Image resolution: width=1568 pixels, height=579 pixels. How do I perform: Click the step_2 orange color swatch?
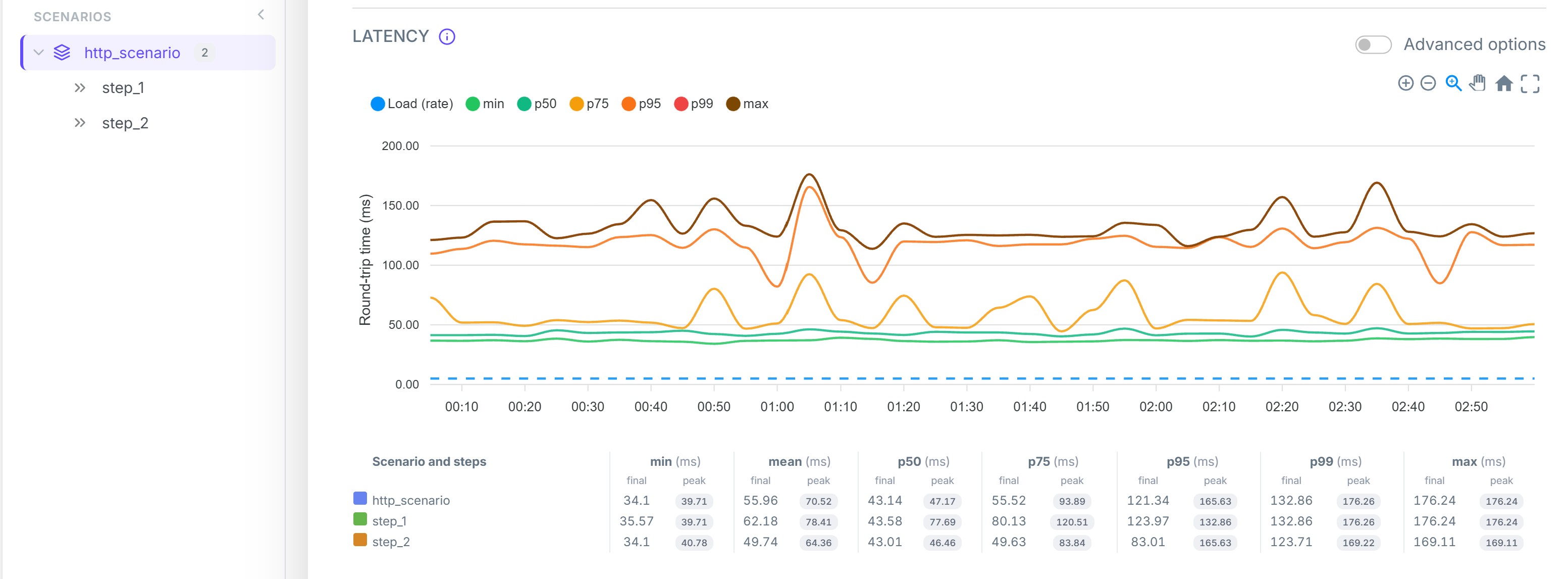pyautogui.click(x=360, y=540)
